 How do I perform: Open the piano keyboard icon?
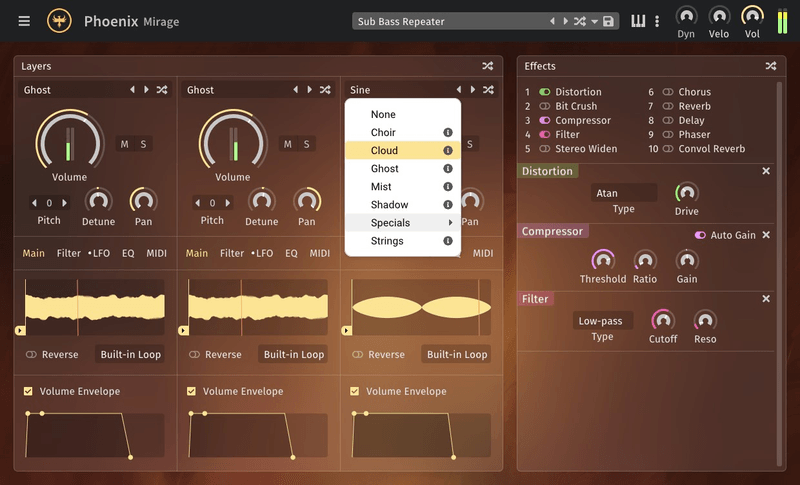[x=638, y=21]
